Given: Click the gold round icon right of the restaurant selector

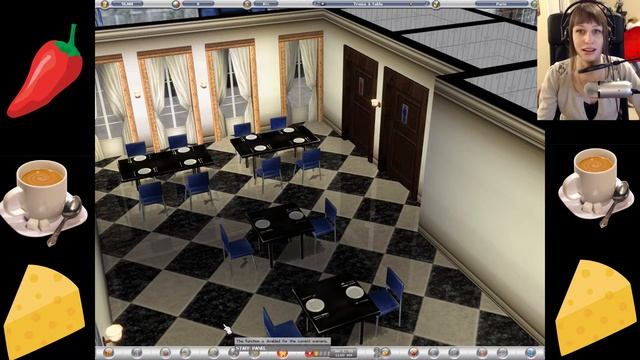Looking at the screenshot, I should 436,4.
